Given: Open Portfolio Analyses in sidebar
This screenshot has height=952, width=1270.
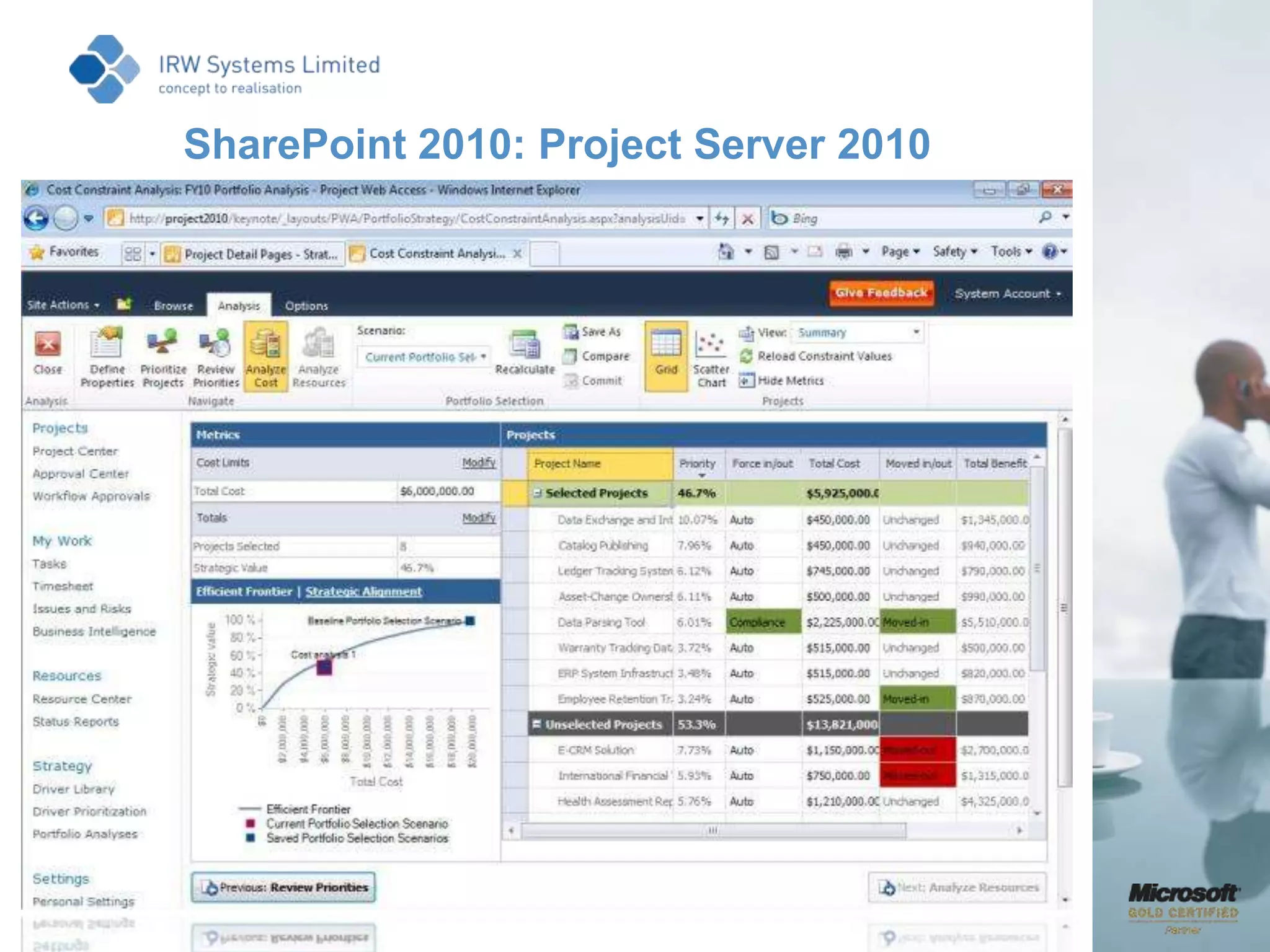Looking at the screenshot, I should tap(85, 834).
